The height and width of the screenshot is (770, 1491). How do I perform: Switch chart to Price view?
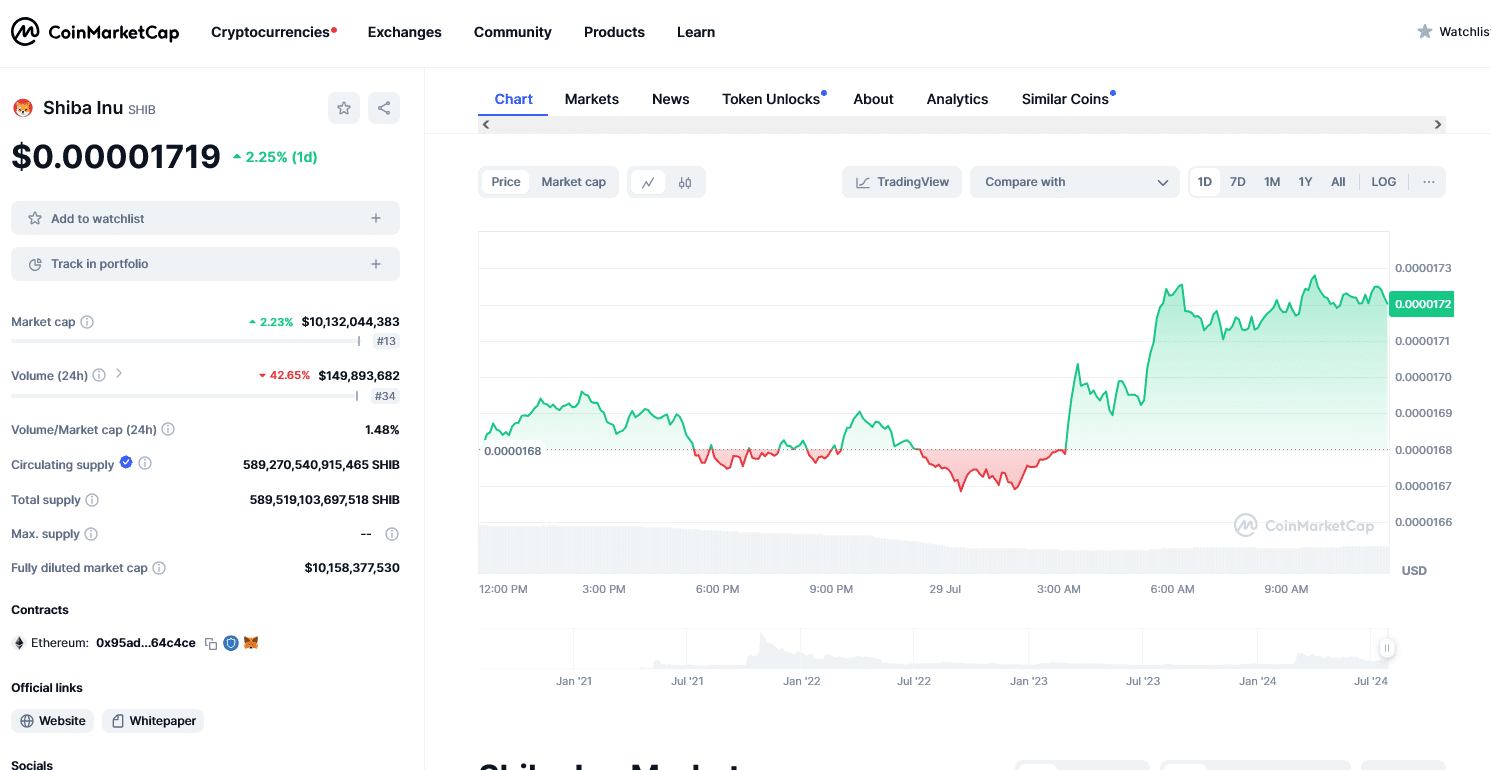(x=506, y=182)
